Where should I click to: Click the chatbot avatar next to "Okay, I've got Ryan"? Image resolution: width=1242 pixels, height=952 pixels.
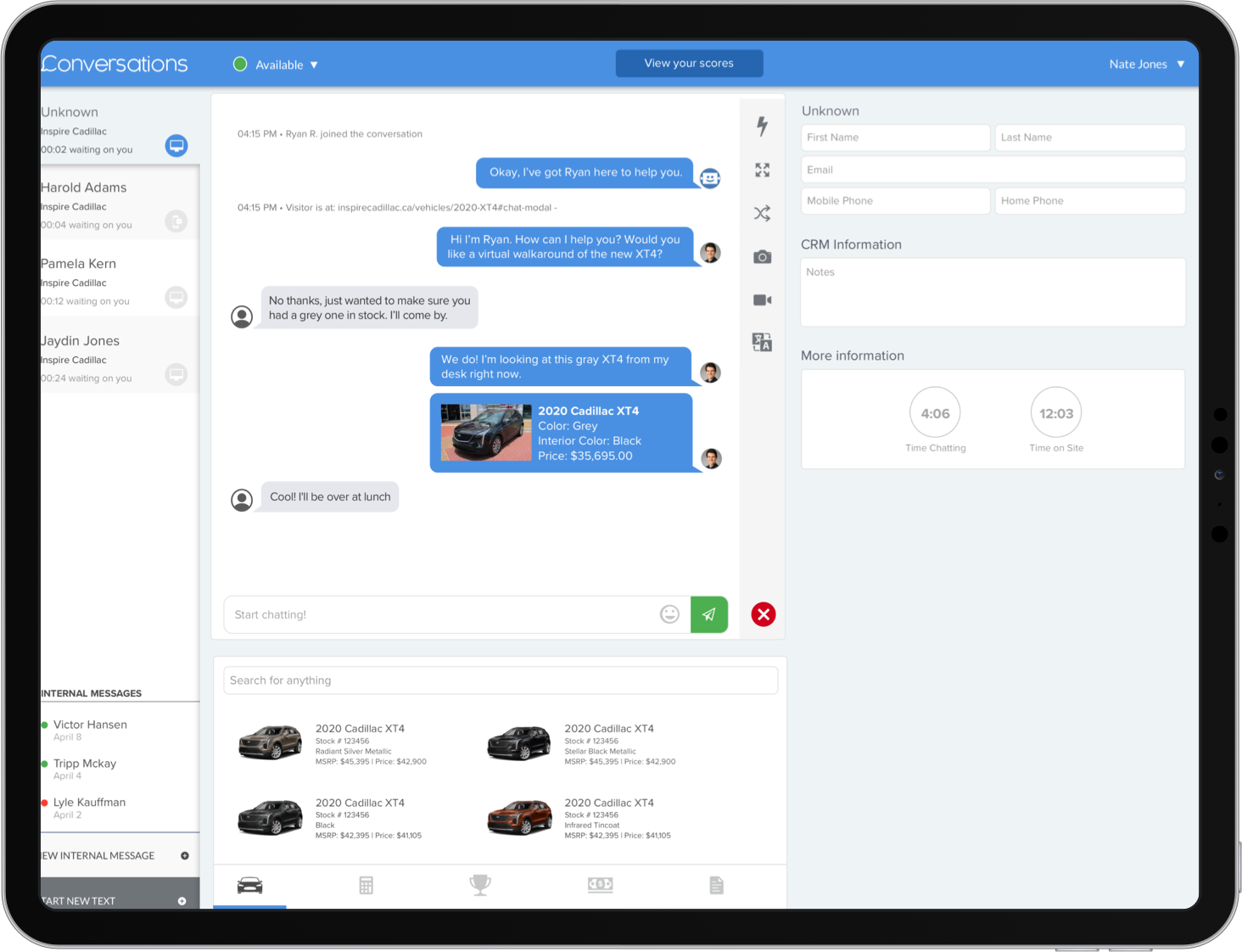pyautogui.click(x=710, y=177)
